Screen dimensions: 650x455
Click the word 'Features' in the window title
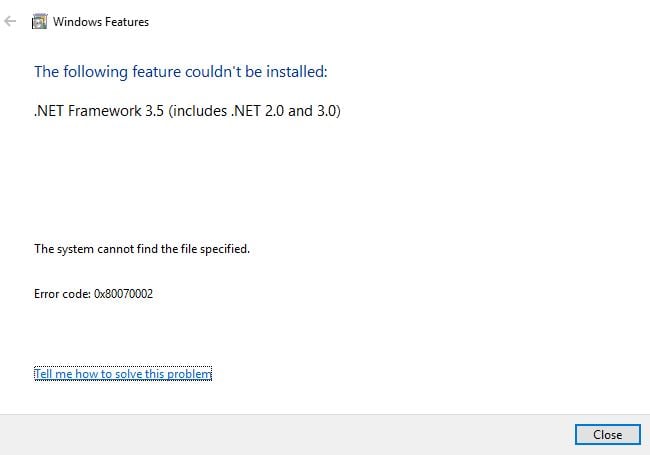[x=127, y=22]
